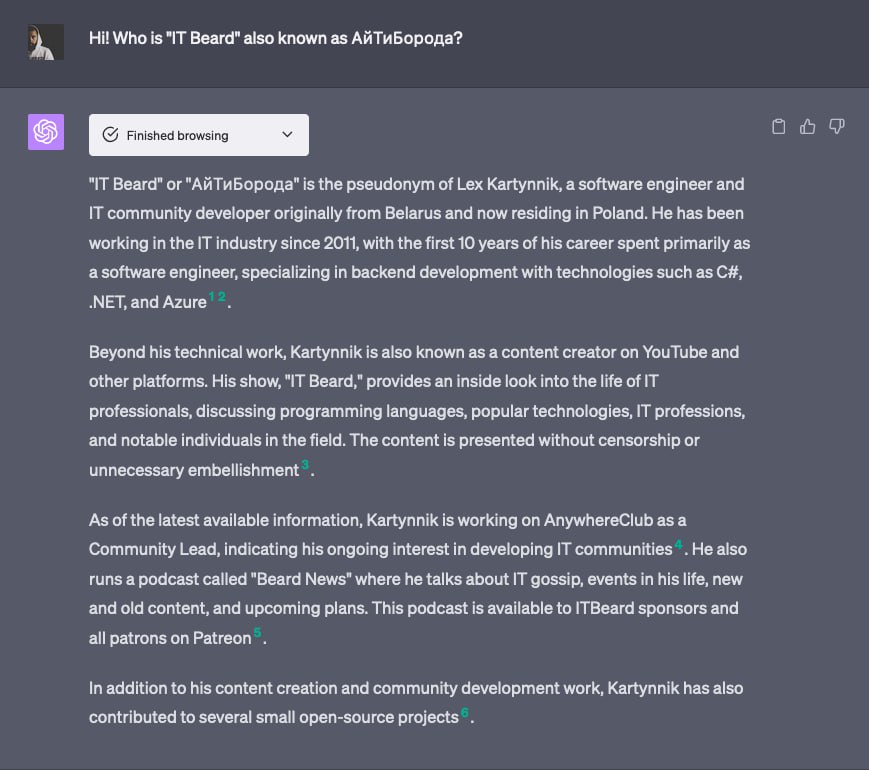Give the answer a thumbs up
Image resolution: width=869 pixels, height=770 pixels.
[x=808, y=127]
